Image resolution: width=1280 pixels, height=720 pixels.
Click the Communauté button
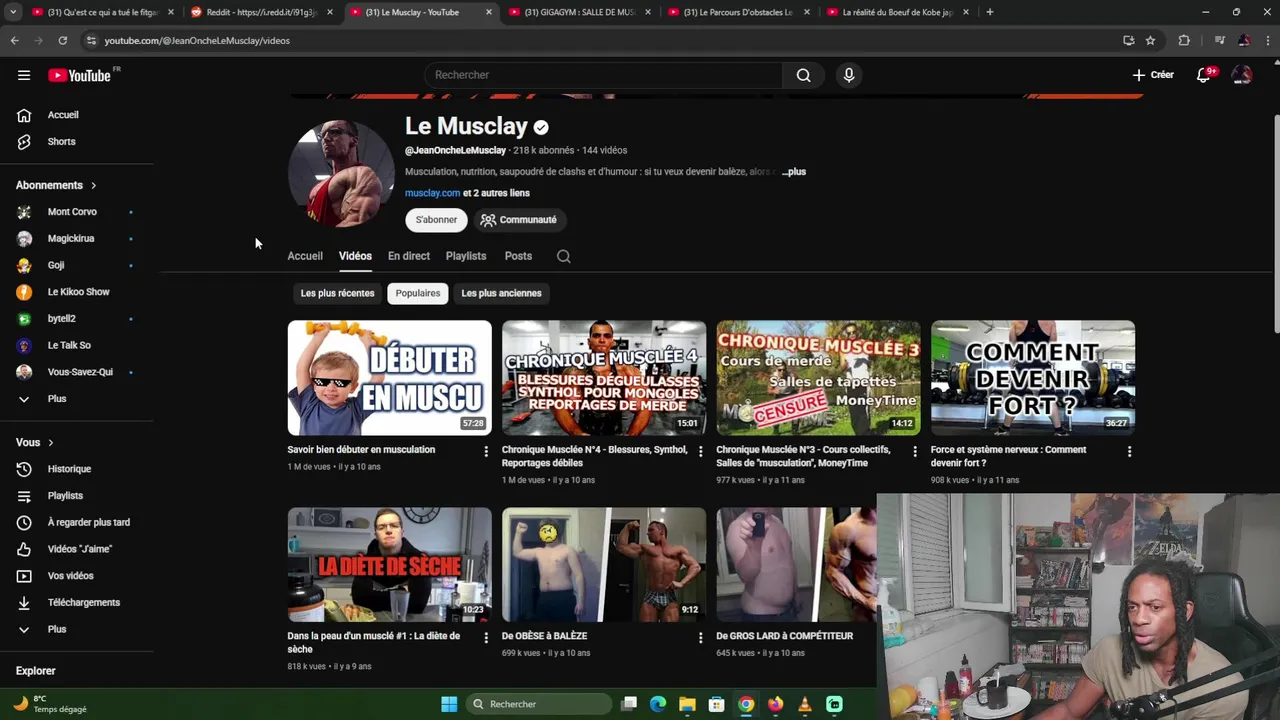point(518,220)
